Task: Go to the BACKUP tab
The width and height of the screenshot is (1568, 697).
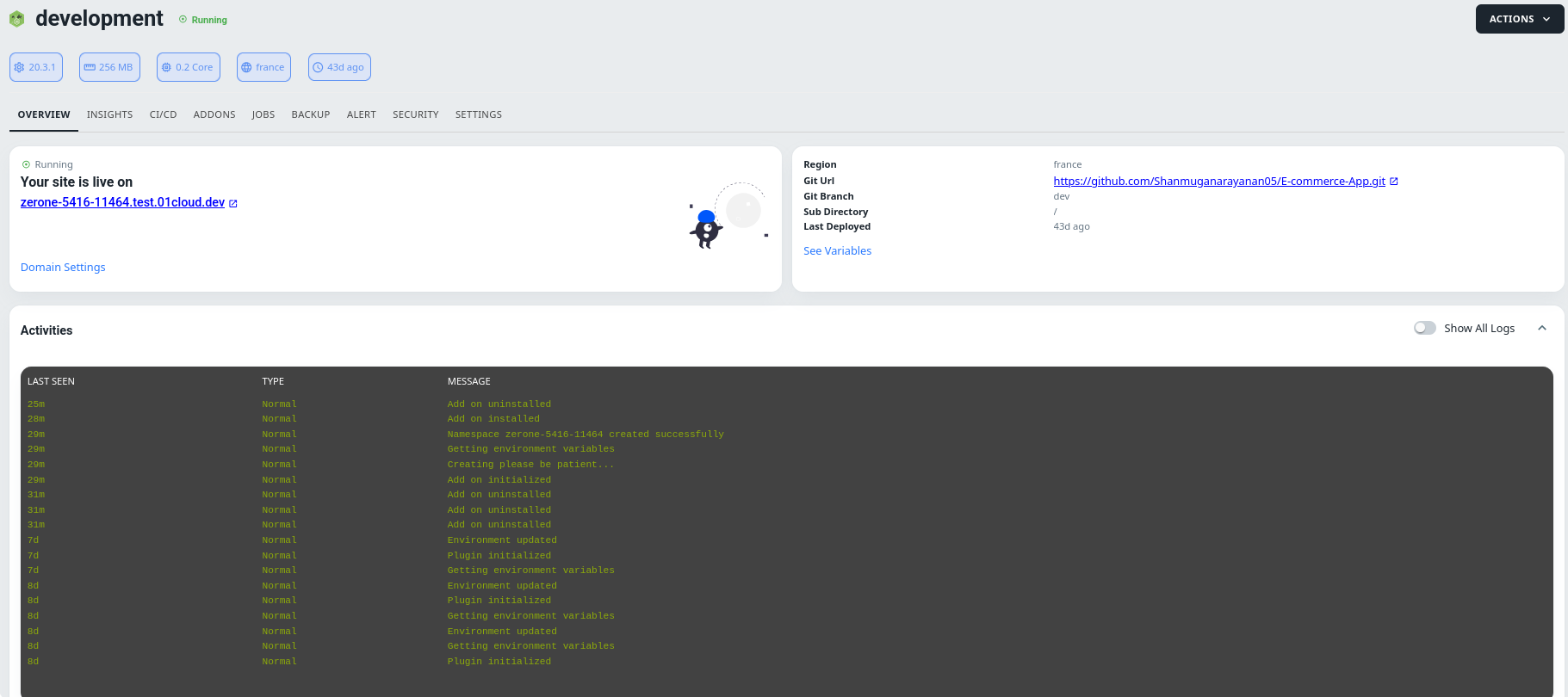Action: [311, 114]
